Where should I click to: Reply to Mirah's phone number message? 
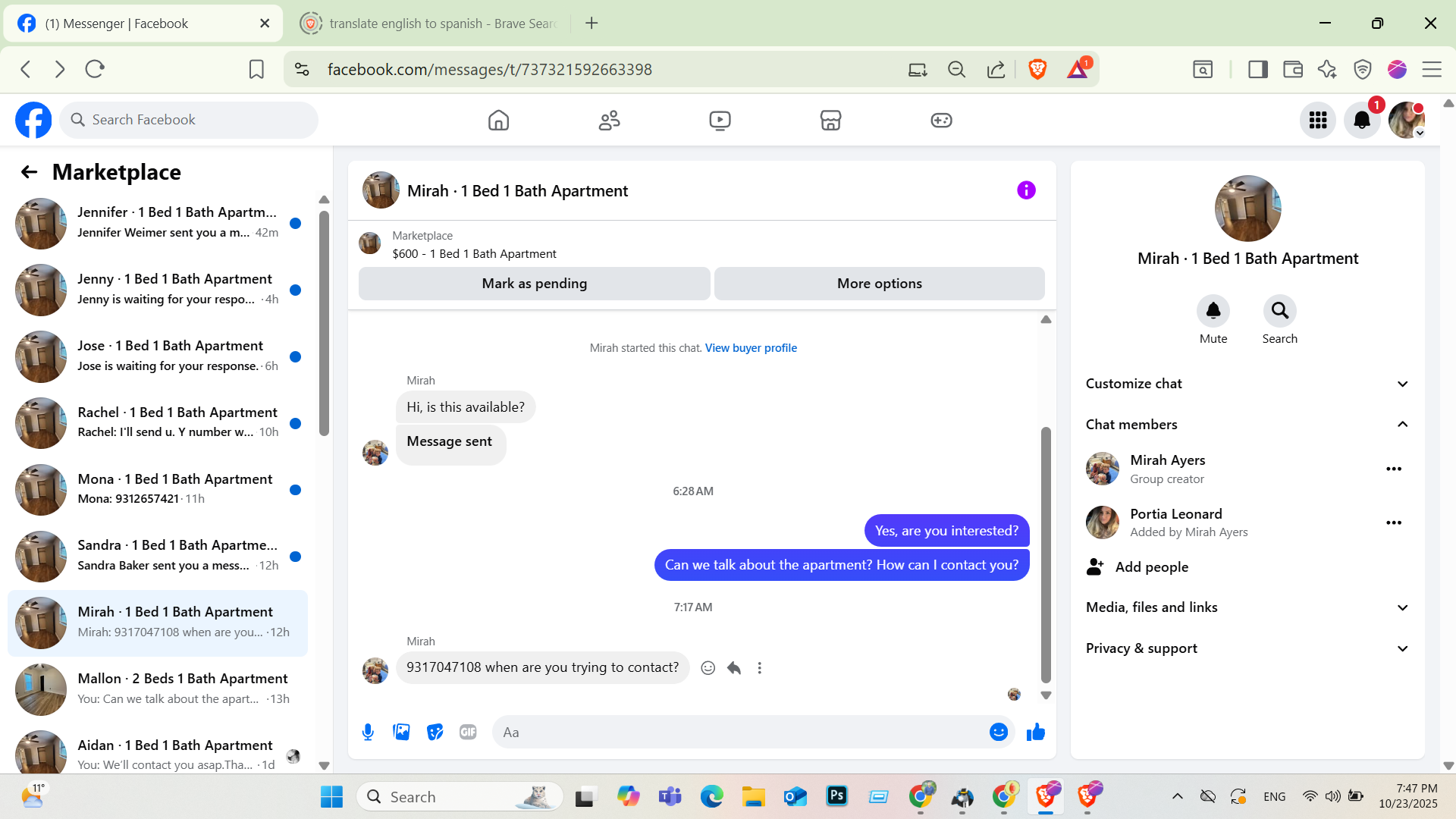coord(733,668)
